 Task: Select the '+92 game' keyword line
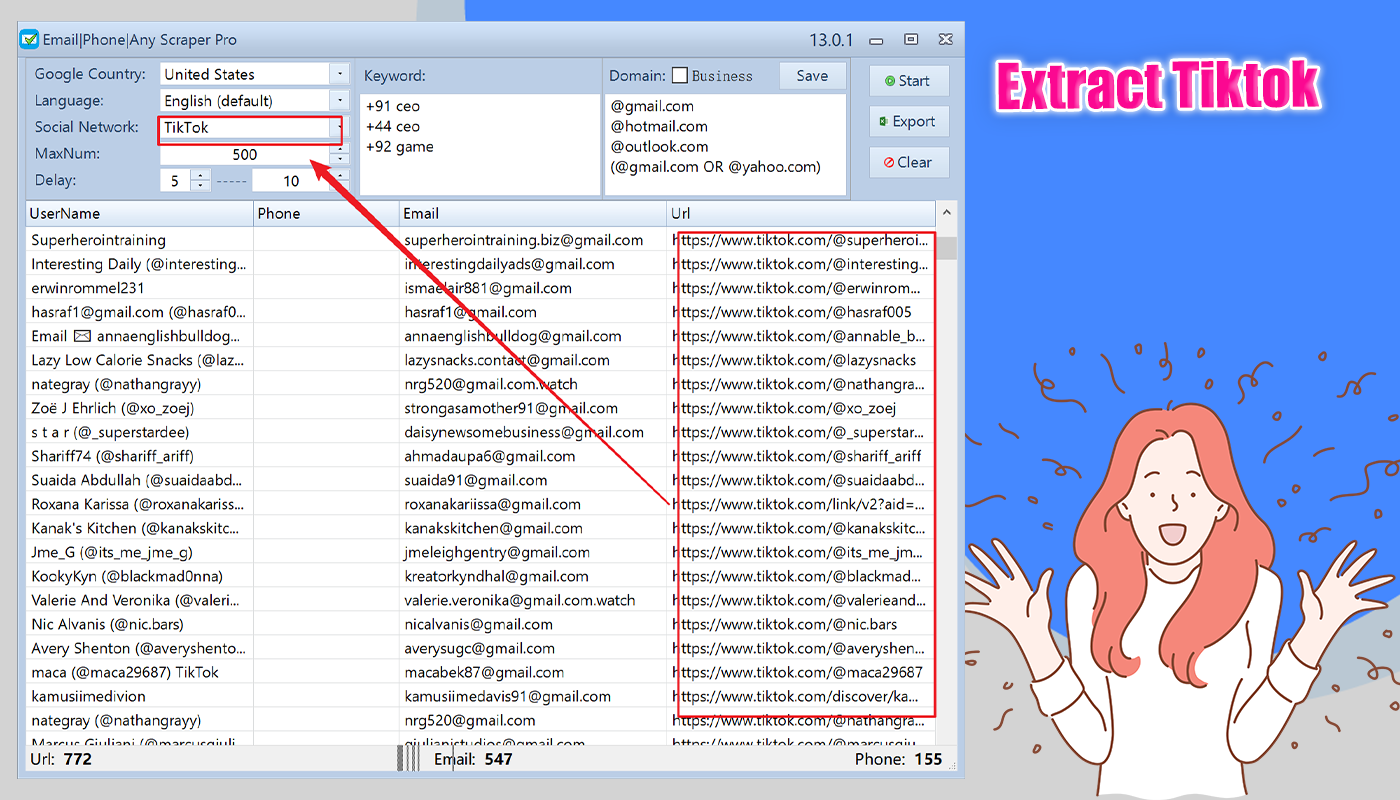(399, 147)
